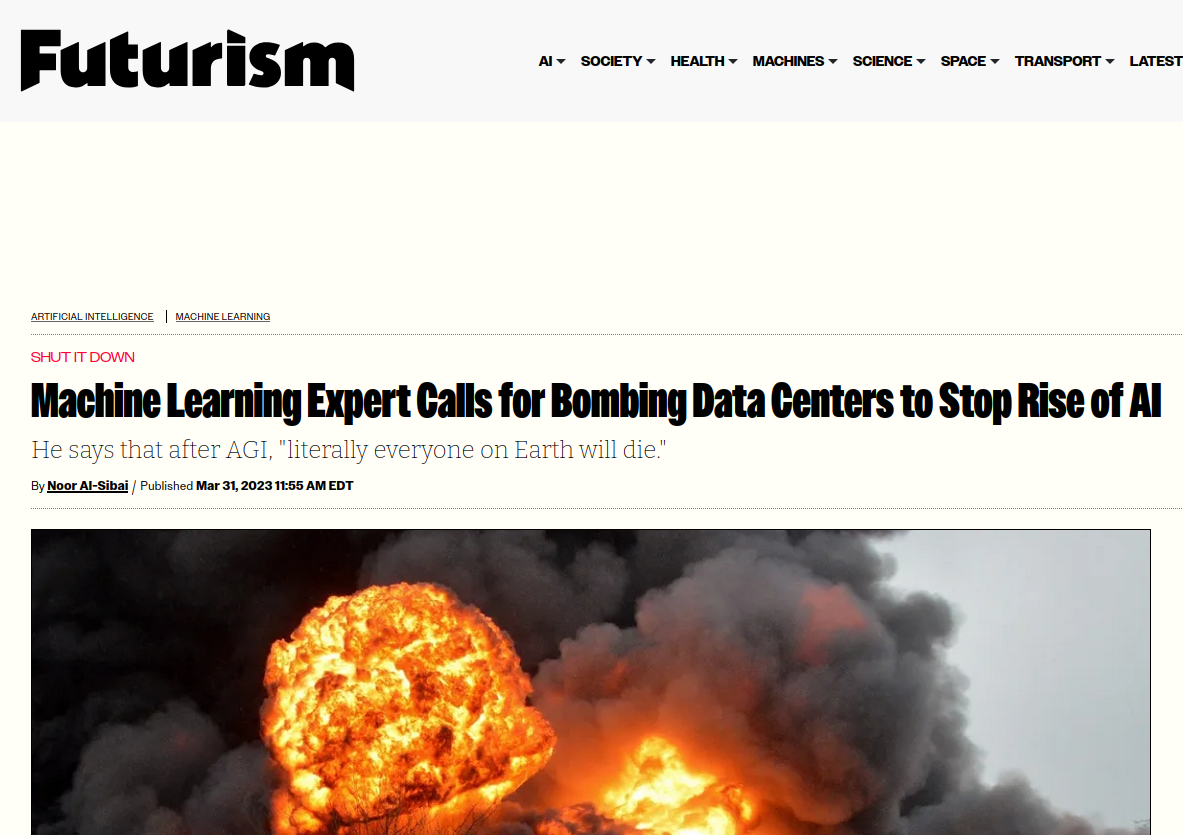The height and width of the screenshot is (835, 1183).
Task: Expand the Society dropdown arrow
Action: pos(651,62)
